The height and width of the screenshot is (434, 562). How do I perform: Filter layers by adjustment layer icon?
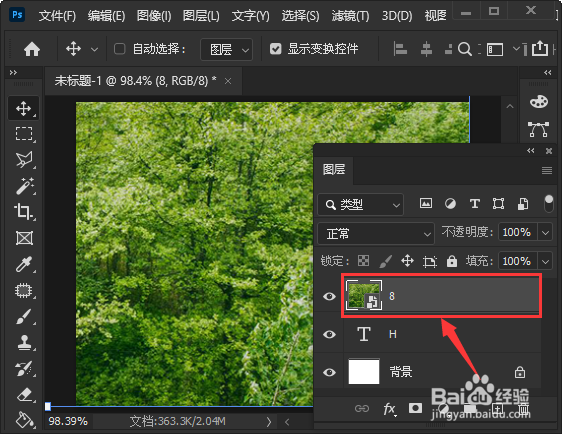click(x=450, y=204)
